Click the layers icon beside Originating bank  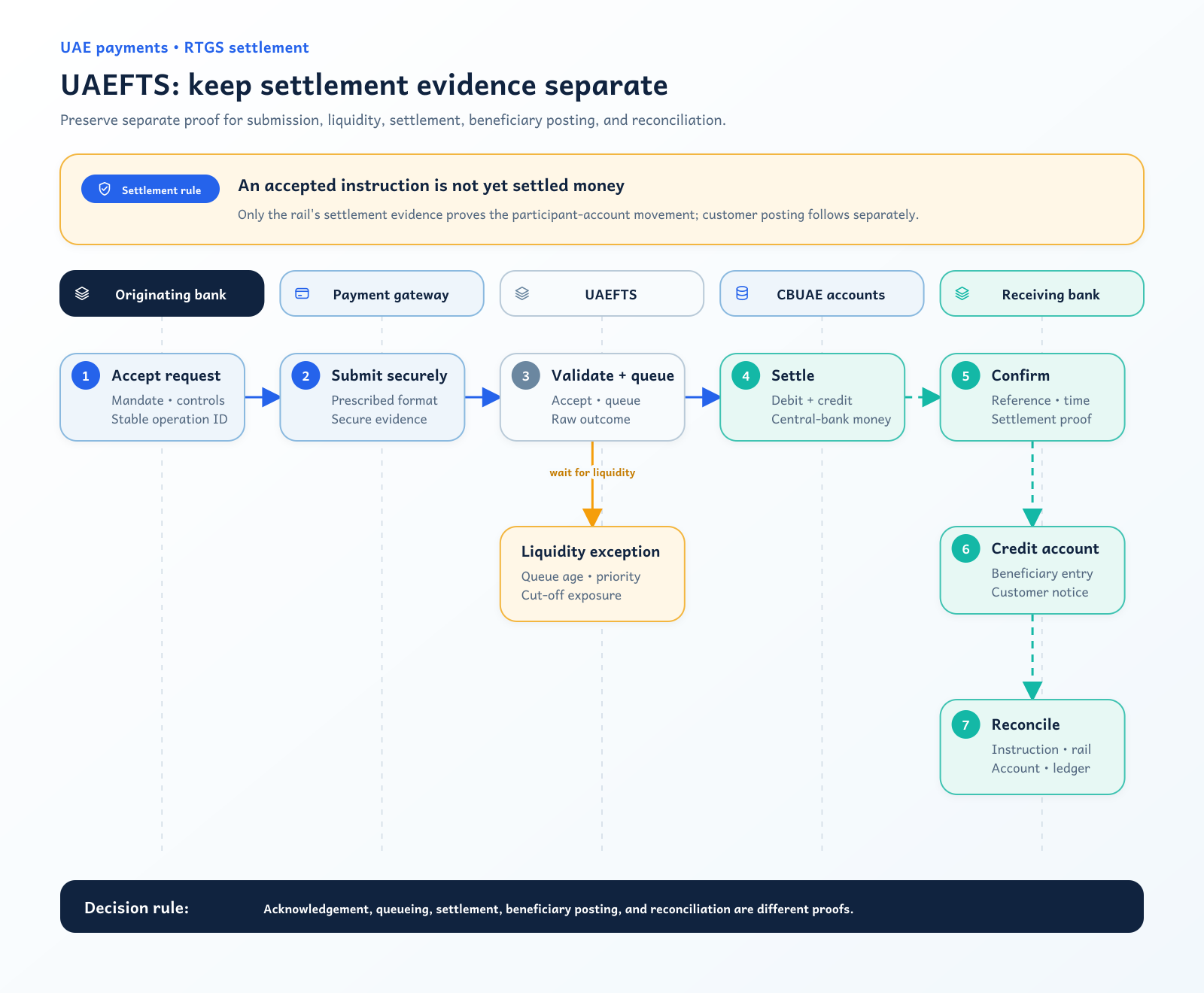[x=82, y=293]
